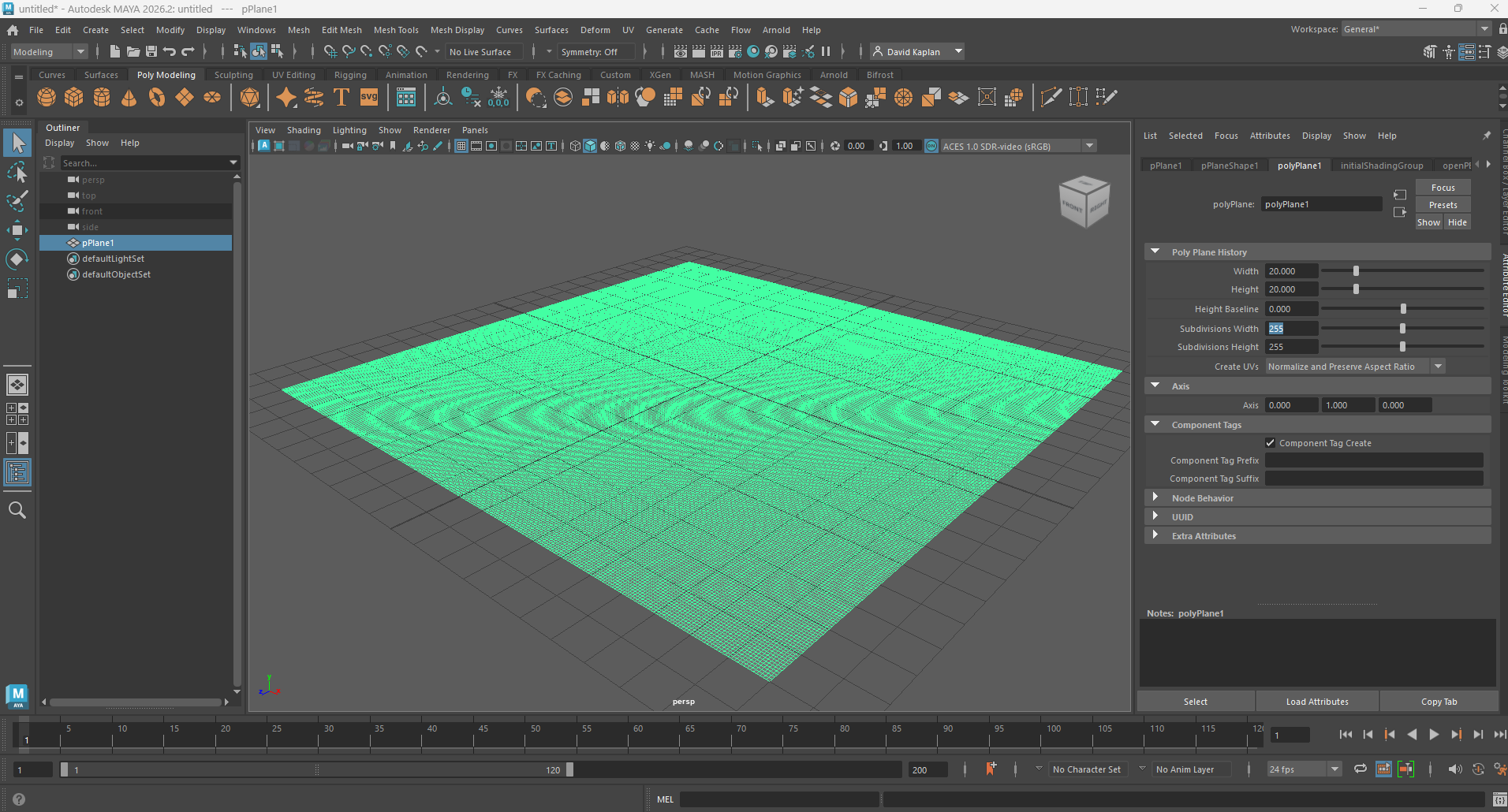Click the Height Baseline slider handle

pos(1403,308)
